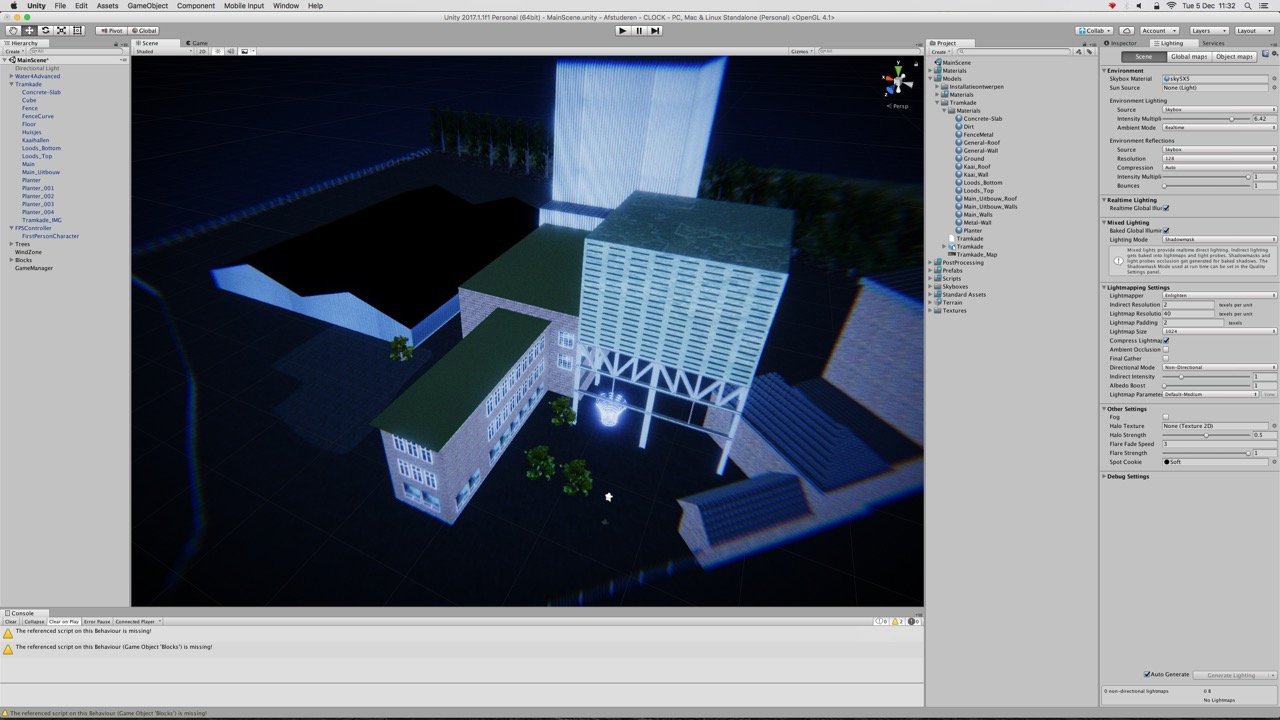The width and height of the screenshot is (1280, 720).
Task: Toggle Auto Generate lighting checkbox
Action: (x=1148, y=674)
